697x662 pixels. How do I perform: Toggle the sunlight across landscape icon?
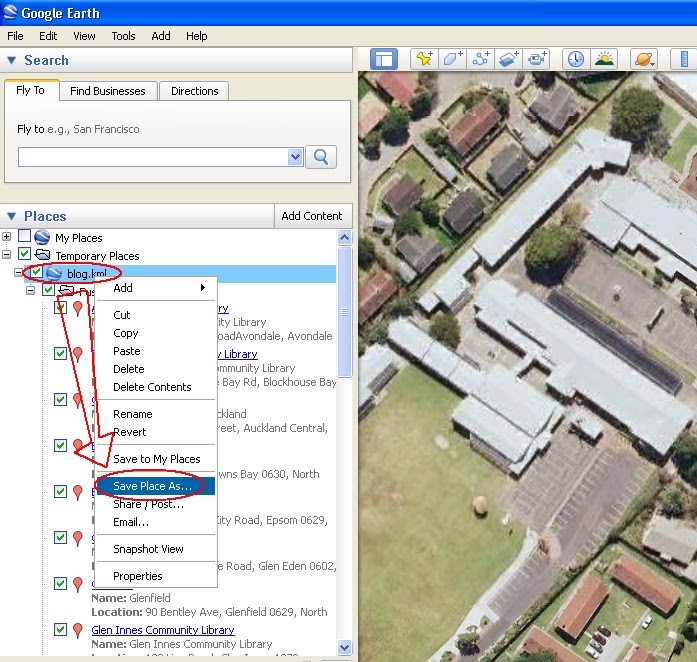604,59
